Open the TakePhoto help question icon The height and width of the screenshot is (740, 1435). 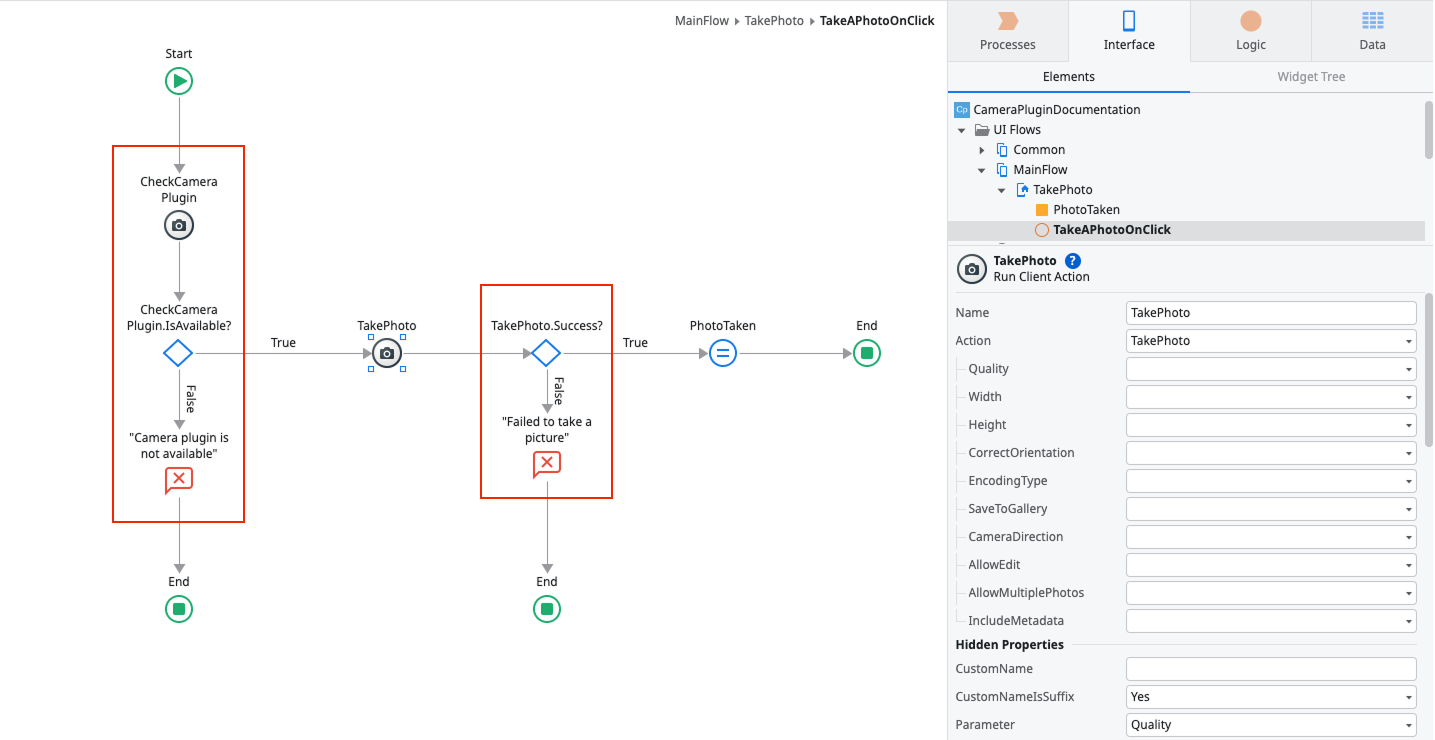(1073, 261)
